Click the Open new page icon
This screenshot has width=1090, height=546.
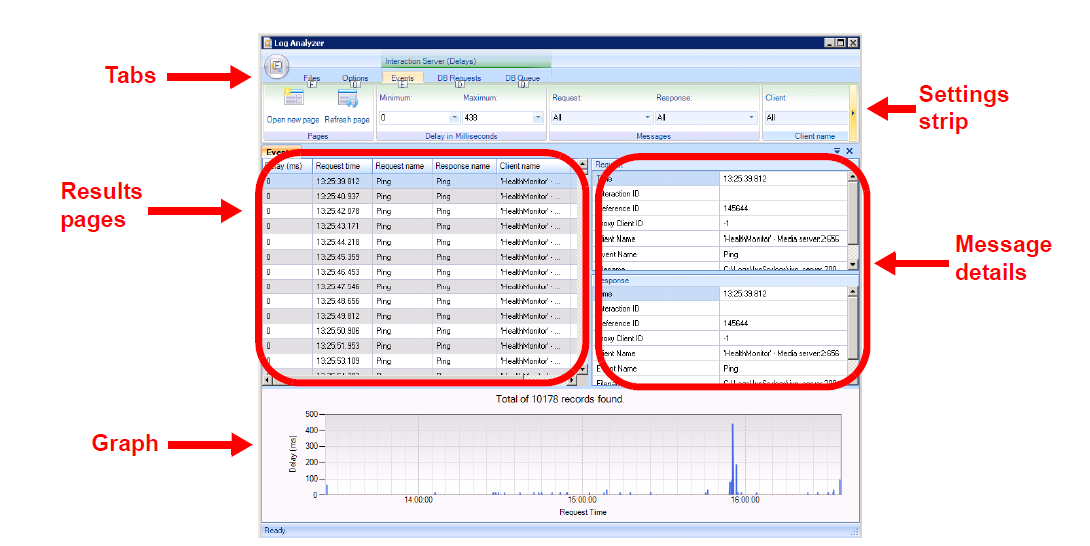[293, 98]
